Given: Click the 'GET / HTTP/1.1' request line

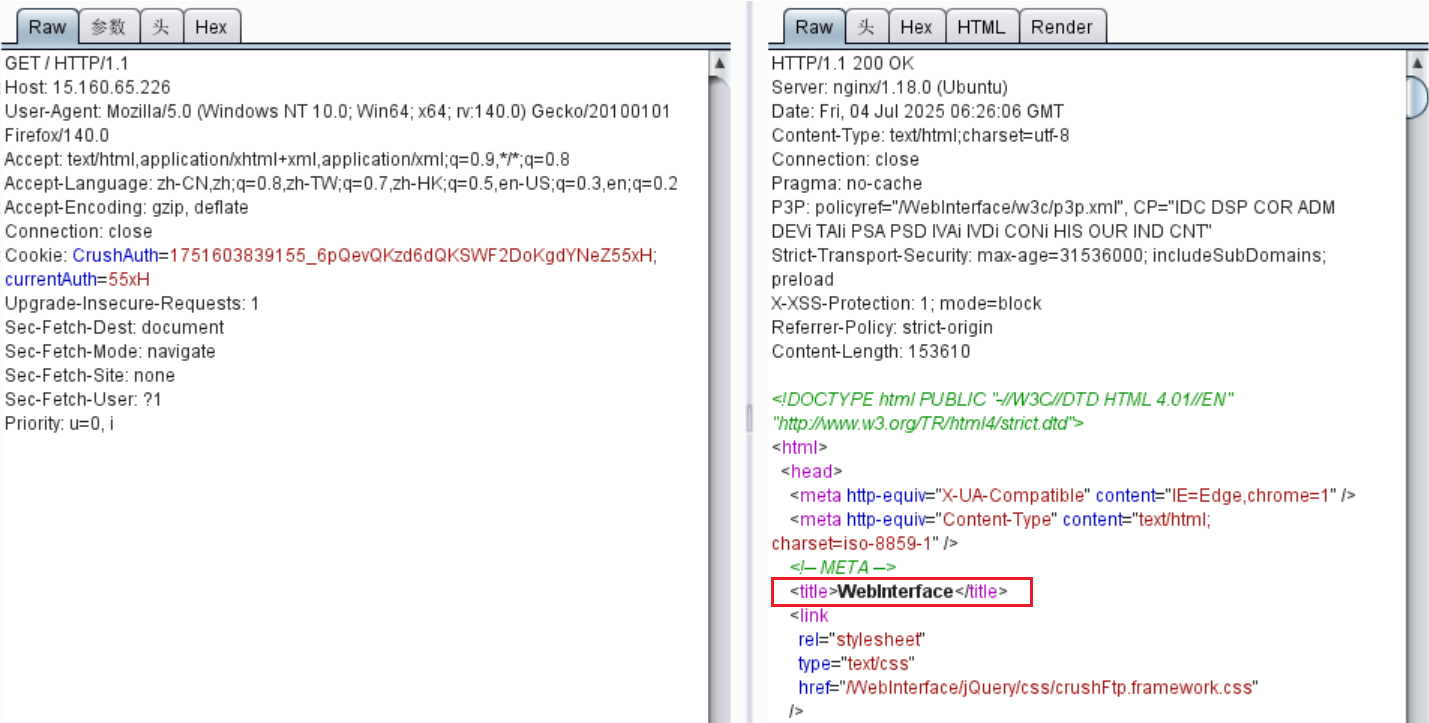Looking at the screenshot, I should (66, 63).
